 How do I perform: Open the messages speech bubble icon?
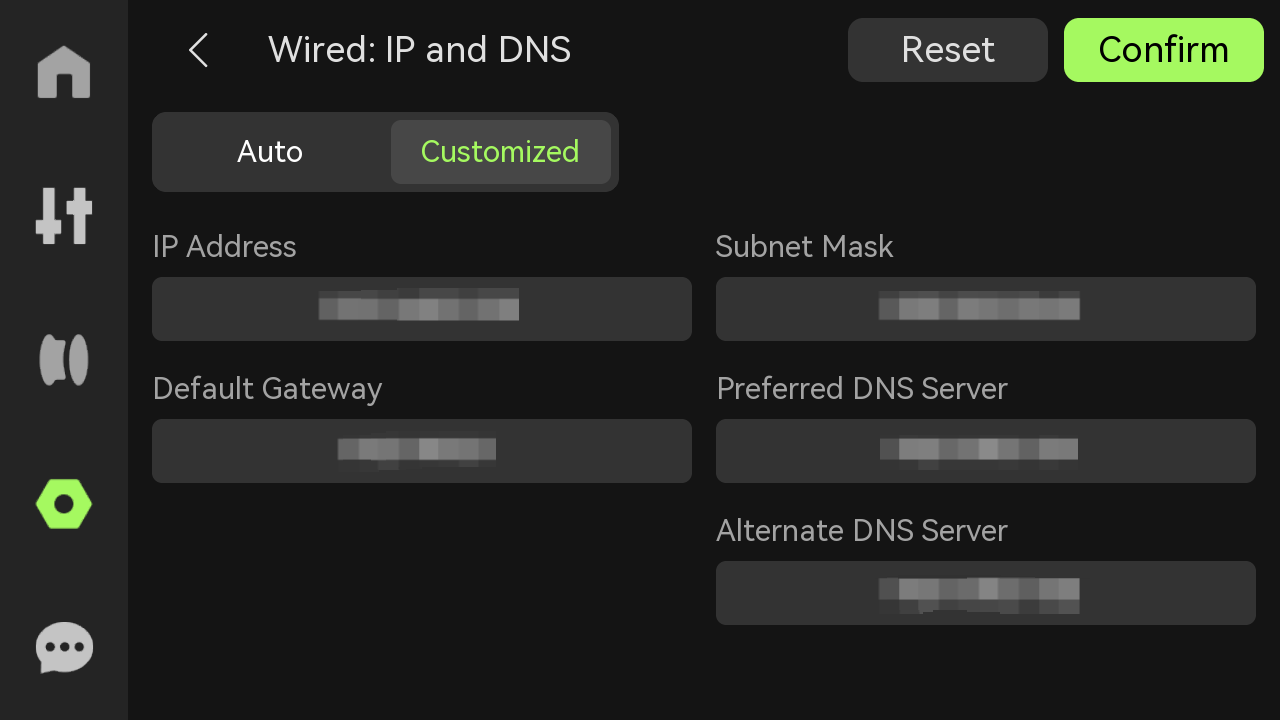point(64,648)
